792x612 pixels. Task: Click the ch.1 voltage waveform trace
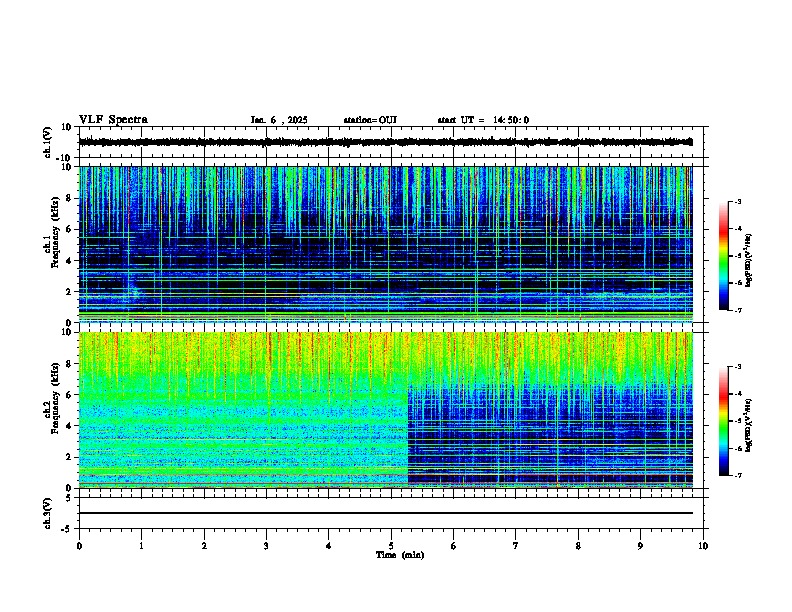click(385, 142)
